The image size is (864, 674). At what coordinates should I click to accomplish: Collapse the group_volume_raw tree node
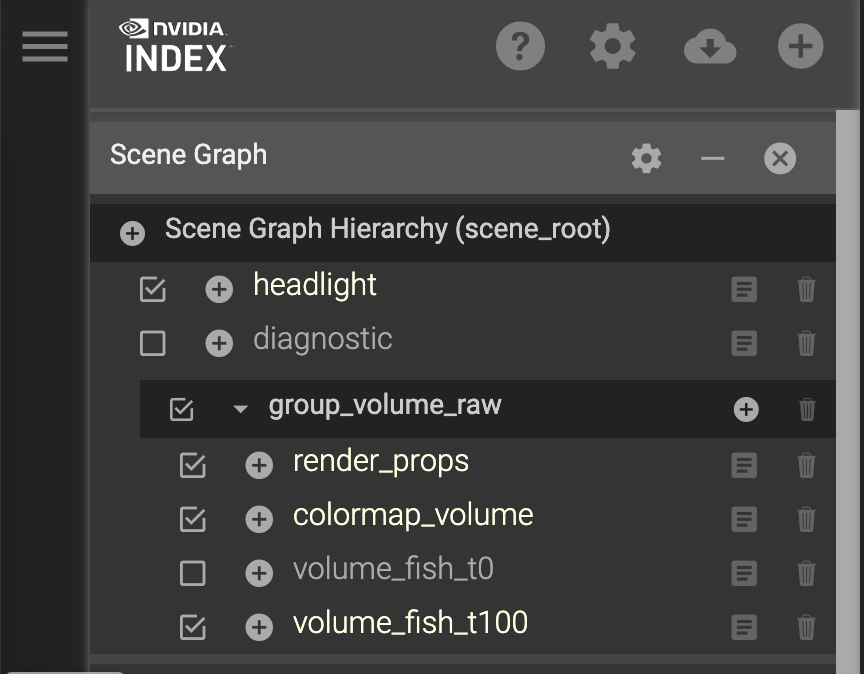pyautogui.click(x=240, y=409)
